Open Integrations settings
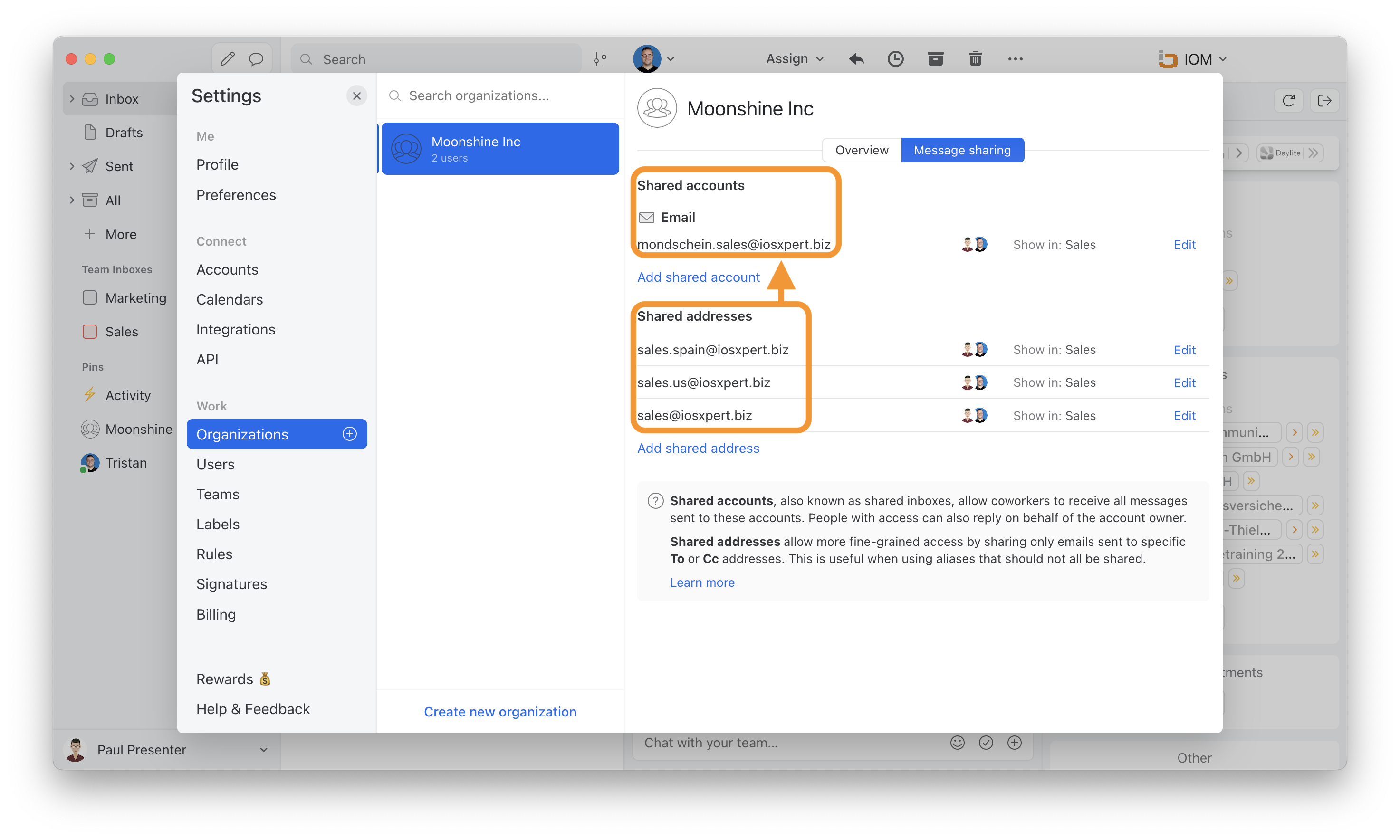Viewport: 1400px width, 840px height. click(236, 329)
